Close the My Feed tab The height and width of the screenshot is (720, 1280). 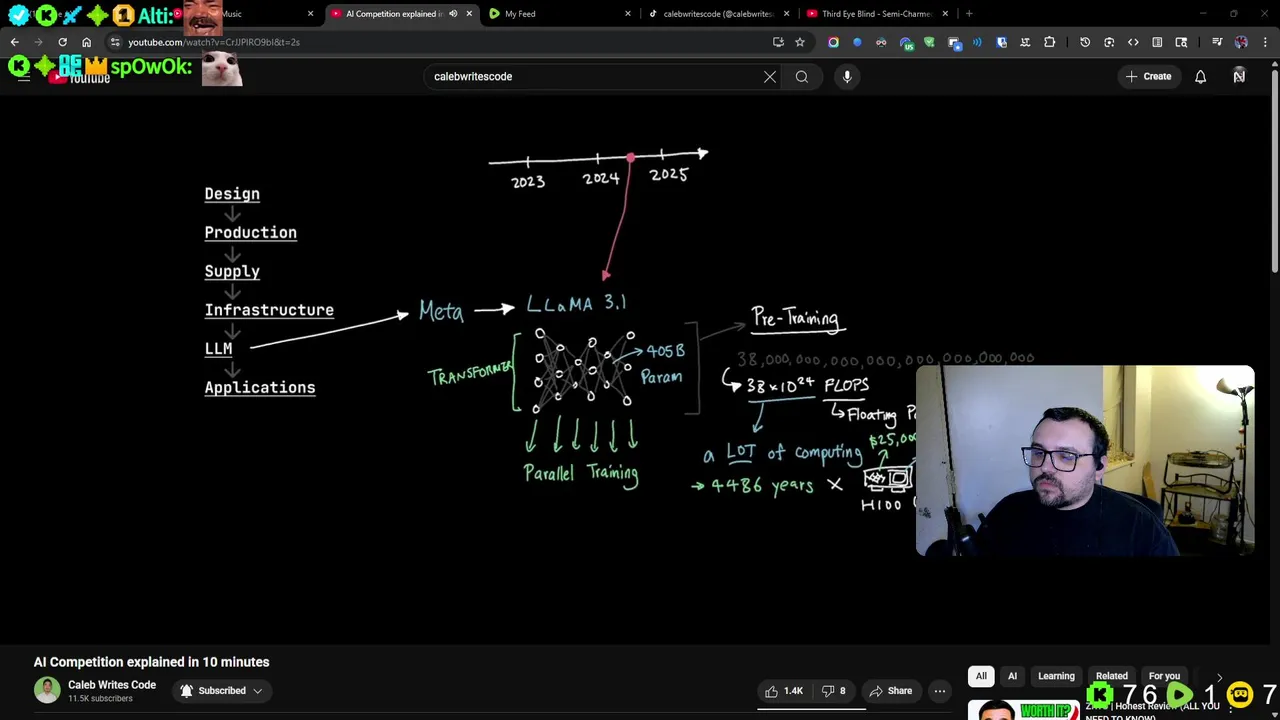pyautogui.click(x=628, y=14)
